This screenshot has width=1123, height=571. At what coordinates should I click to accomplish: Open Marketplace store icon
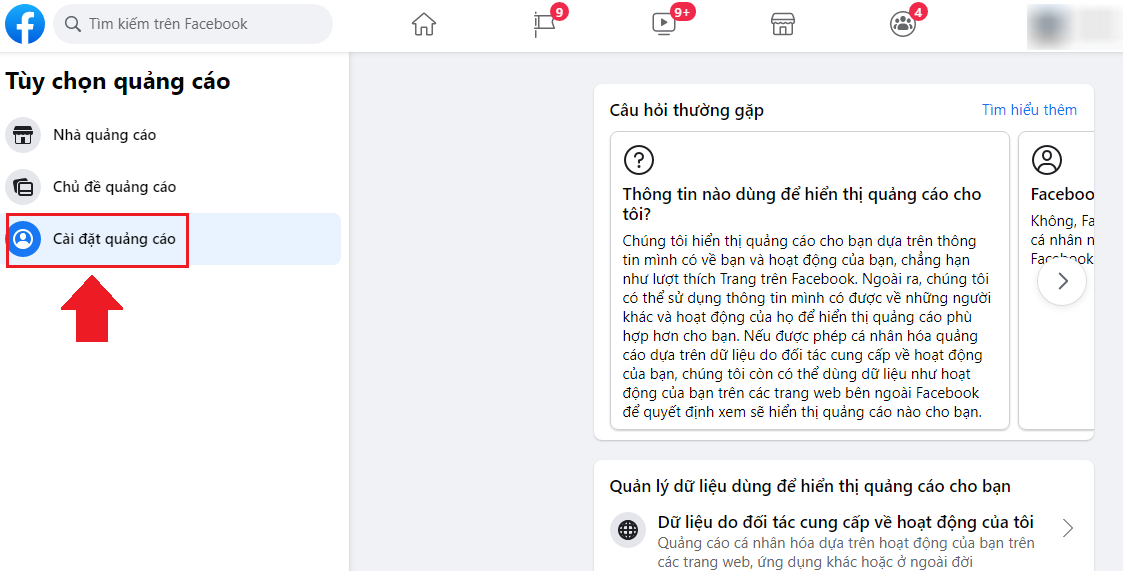click(783, 25)
